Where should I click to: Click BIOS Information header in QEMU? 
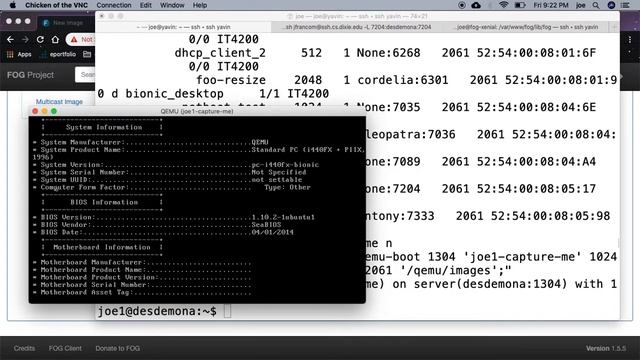104,202
